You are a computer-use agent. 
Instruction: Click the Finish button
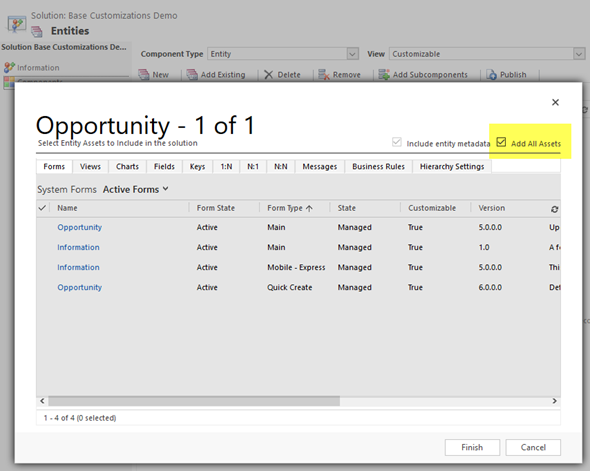(x=472, y=447)
